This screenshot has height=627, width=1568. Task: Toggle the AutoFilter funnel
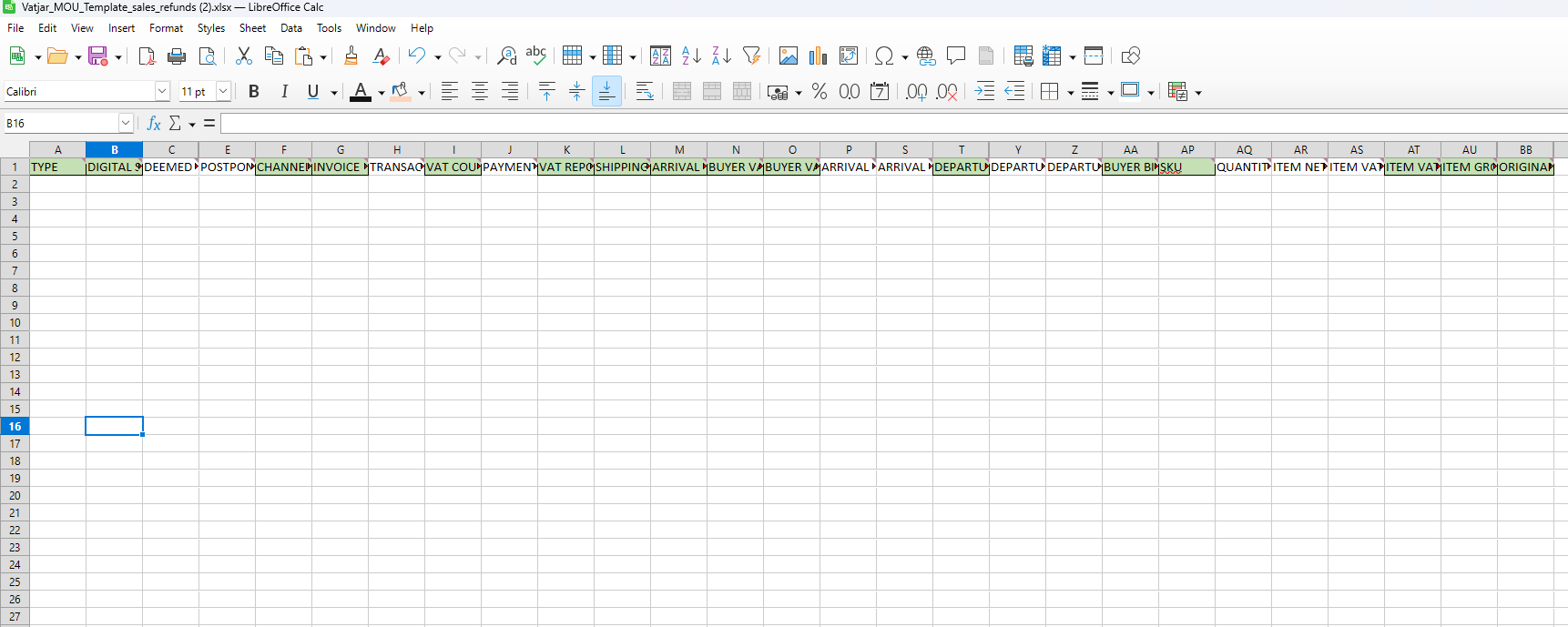click(751, 56)
